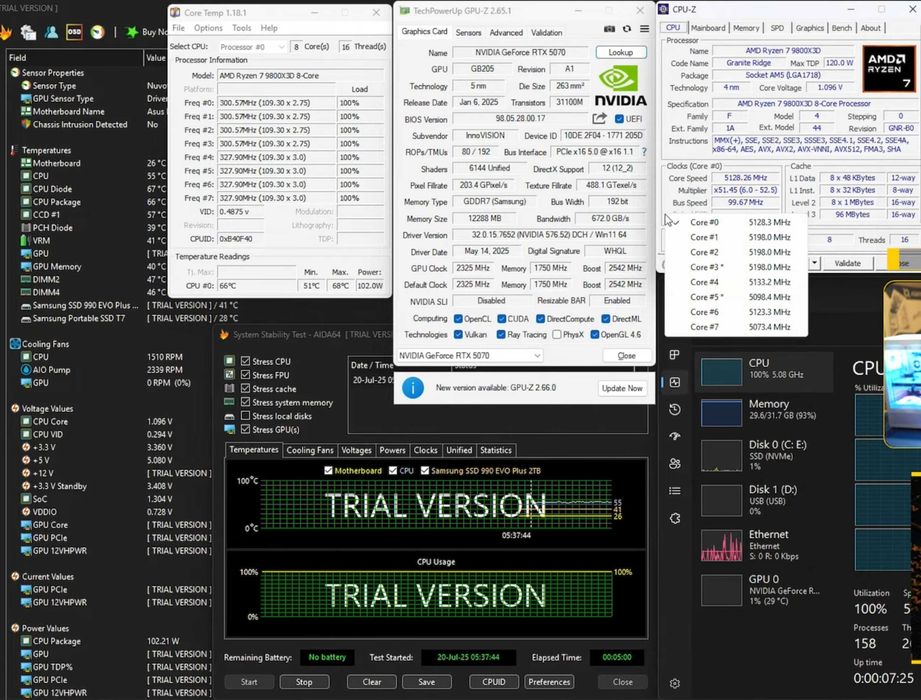Screen dimensions: 921x700
Task: Click the green Buy Now star icon
Action: tap(132, 32)
